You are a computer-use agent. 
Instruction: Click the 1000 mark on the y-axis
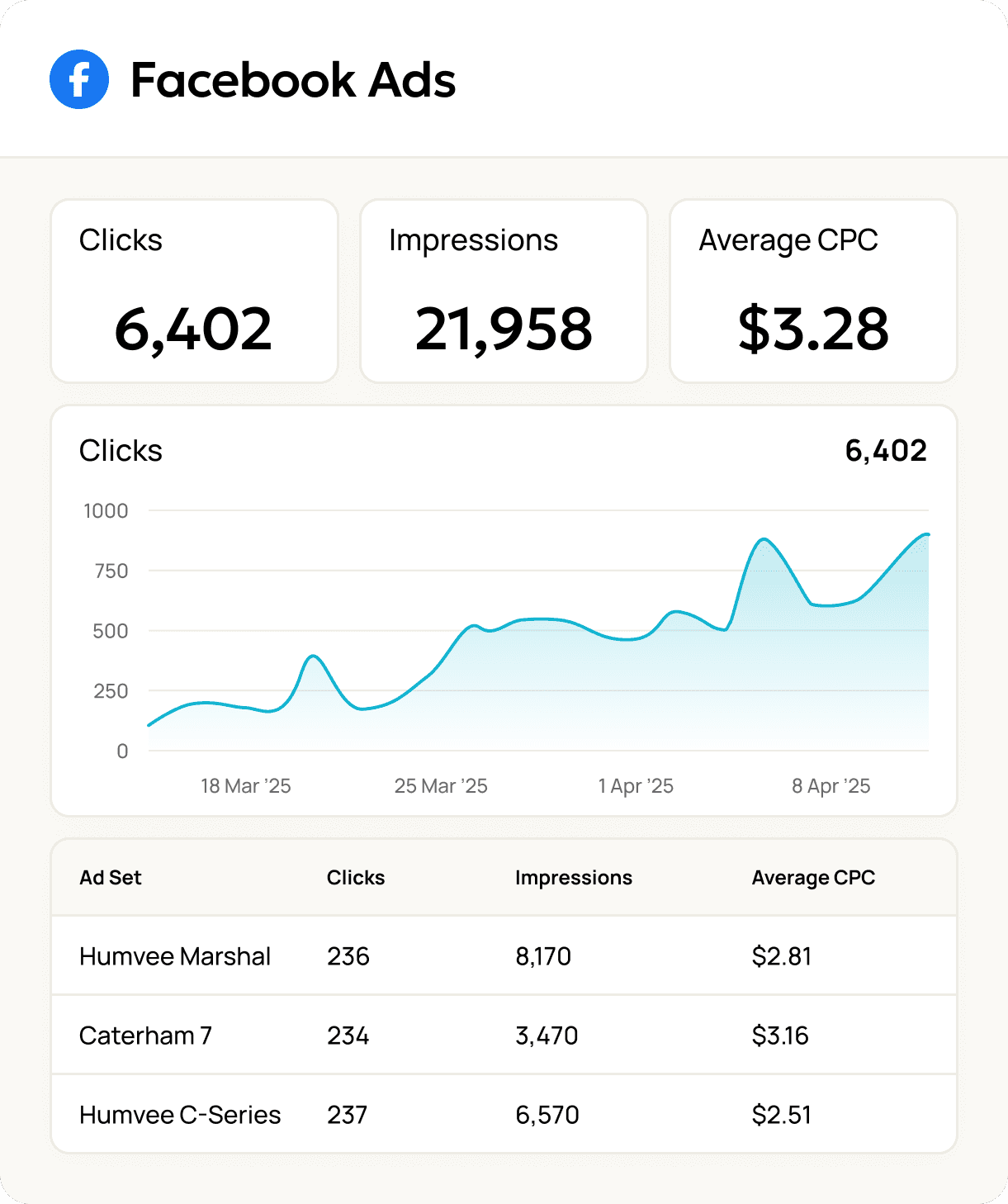[106, 510]
